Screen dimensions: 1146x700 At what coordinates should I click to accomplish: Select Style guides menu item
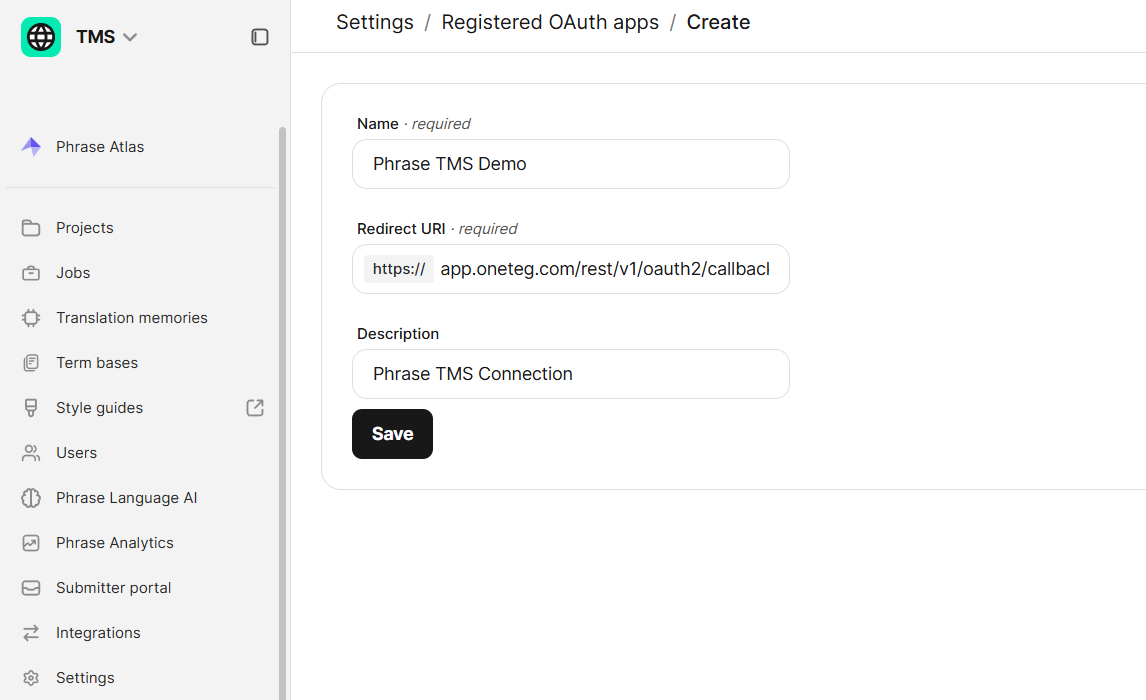click(x=99, y=408)
